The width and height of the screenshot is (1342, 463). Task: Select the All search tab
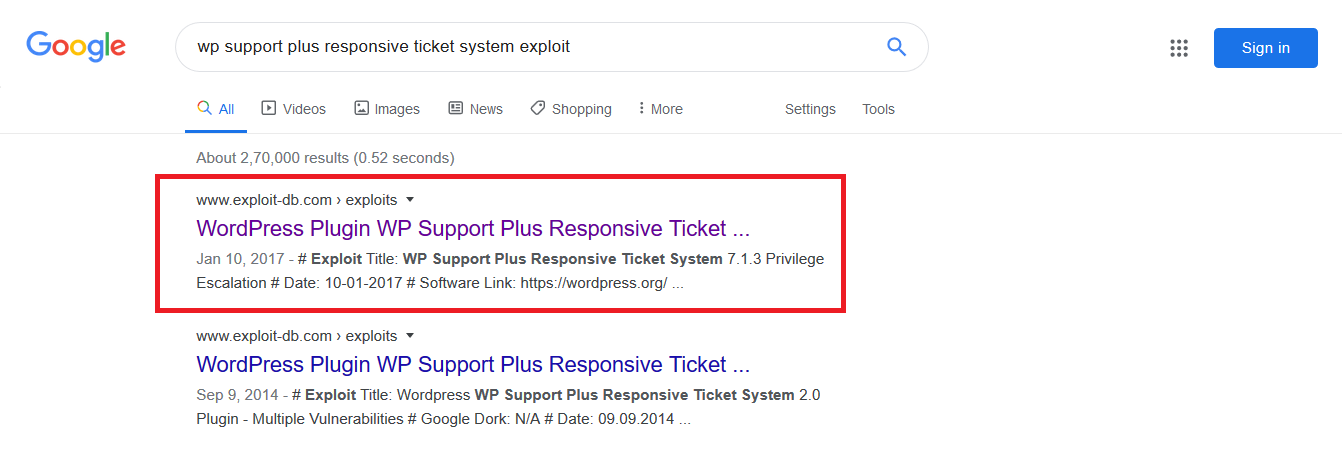215,109
